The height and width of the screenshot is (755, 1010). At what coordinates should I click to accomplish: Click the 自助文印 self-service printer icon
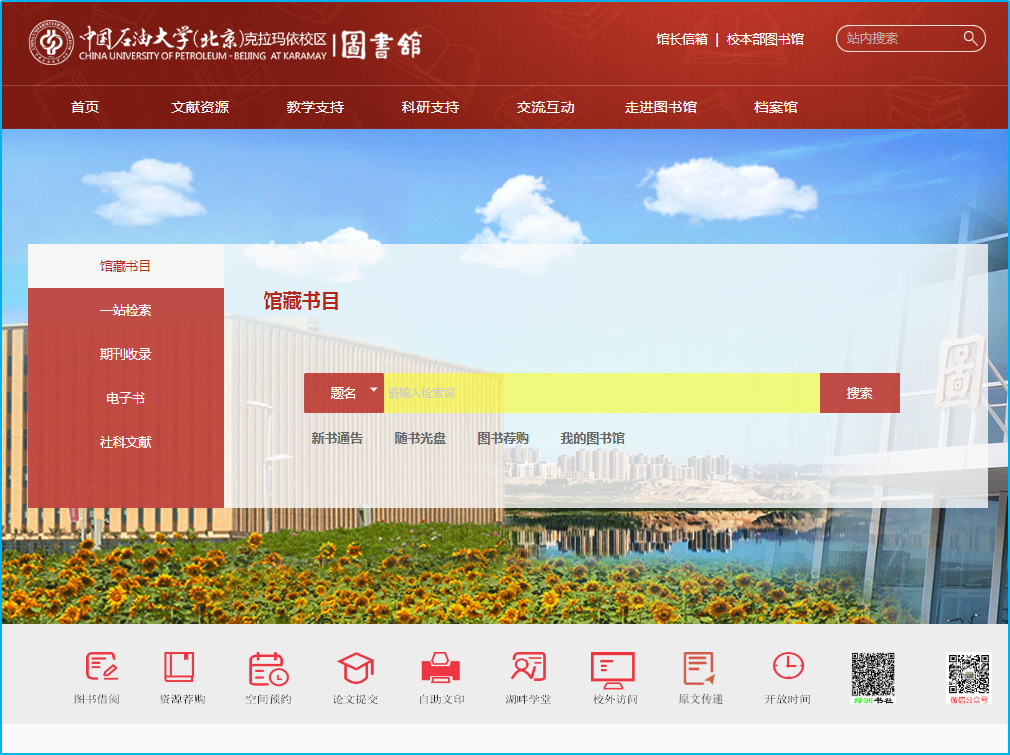[x=441, y=667]
